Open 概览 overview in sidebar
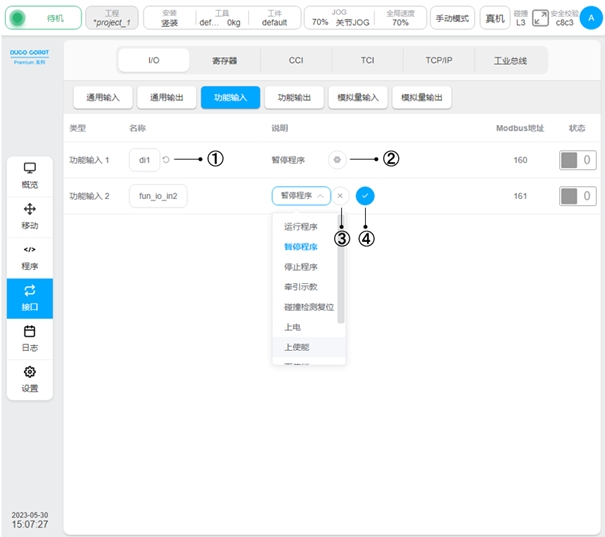605x537 pixels. tap(29, 175)
